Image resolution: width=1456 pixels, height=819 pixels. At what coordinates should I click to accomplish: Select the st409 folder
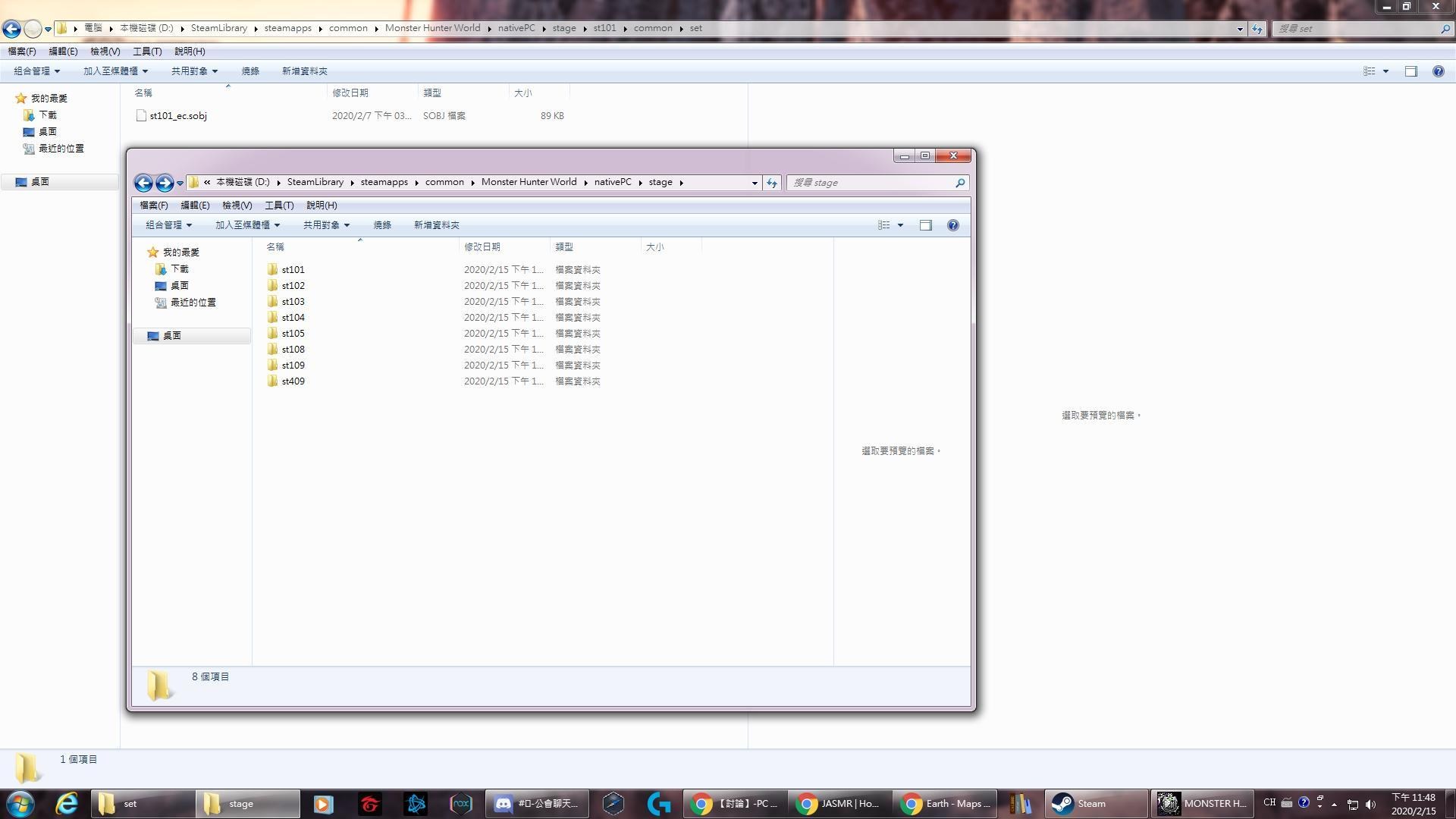293,381
